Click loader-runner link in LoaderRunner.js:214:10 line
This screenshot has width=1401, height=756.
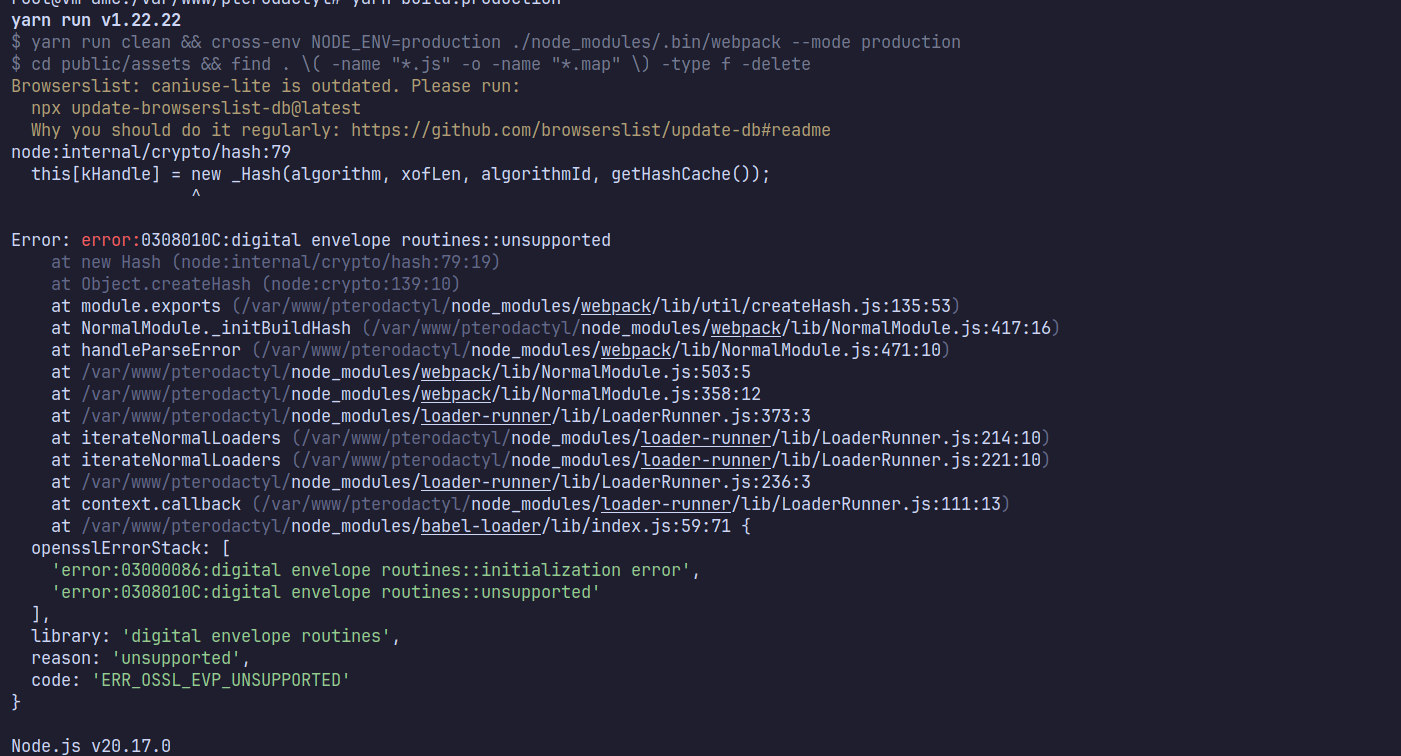(x=706, y=438)
